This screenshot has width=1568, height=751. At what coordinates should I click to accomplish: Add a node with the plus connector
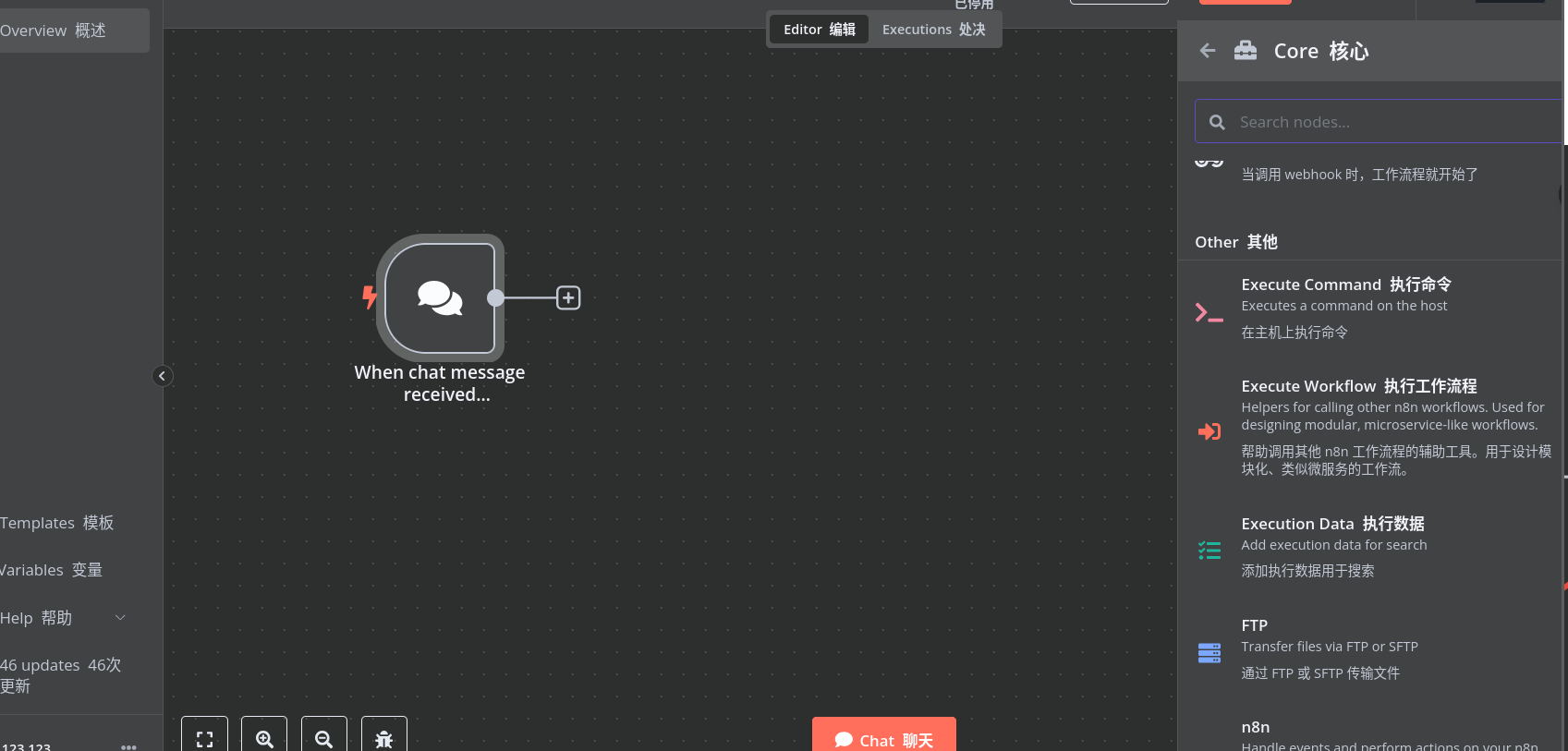coord(568,297)
